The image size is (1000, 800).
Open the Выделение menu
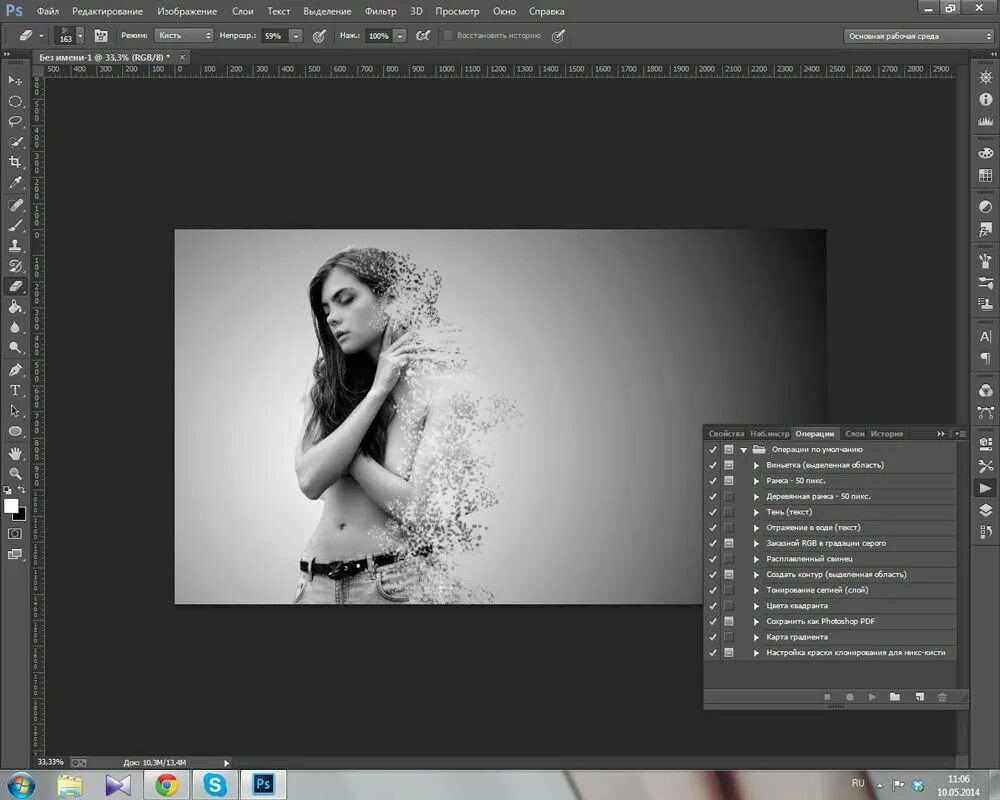tap(327, 11)
